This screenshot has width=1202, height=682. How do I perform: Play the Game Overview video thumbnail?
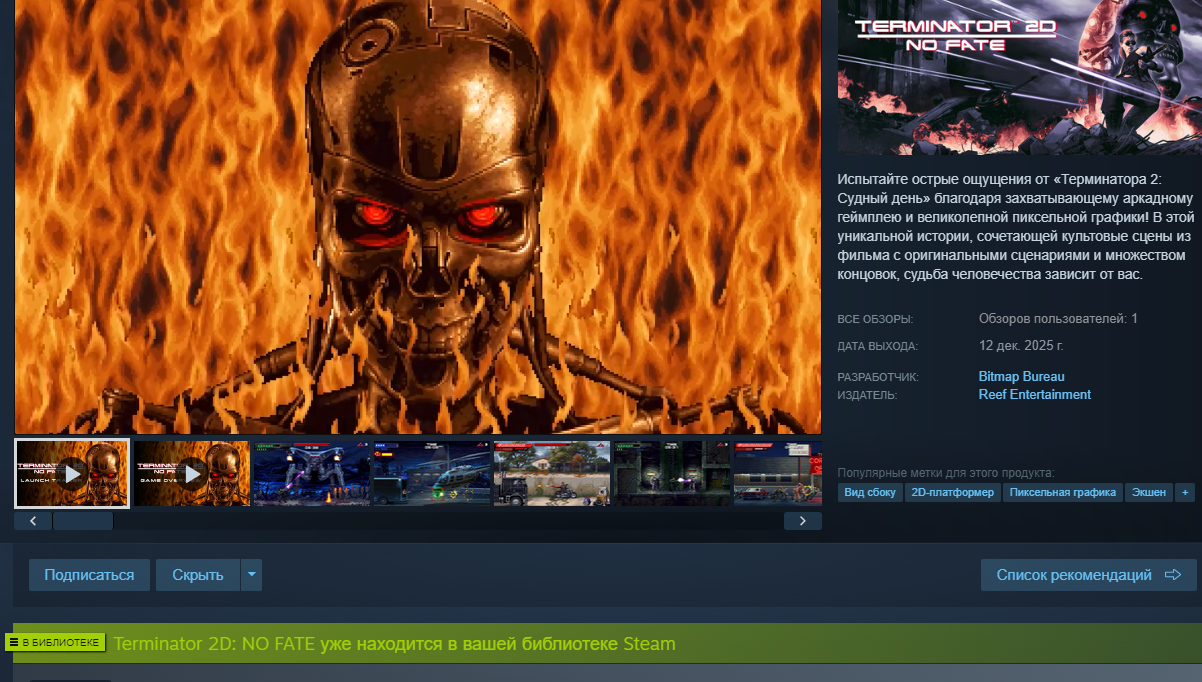[192, 473]
